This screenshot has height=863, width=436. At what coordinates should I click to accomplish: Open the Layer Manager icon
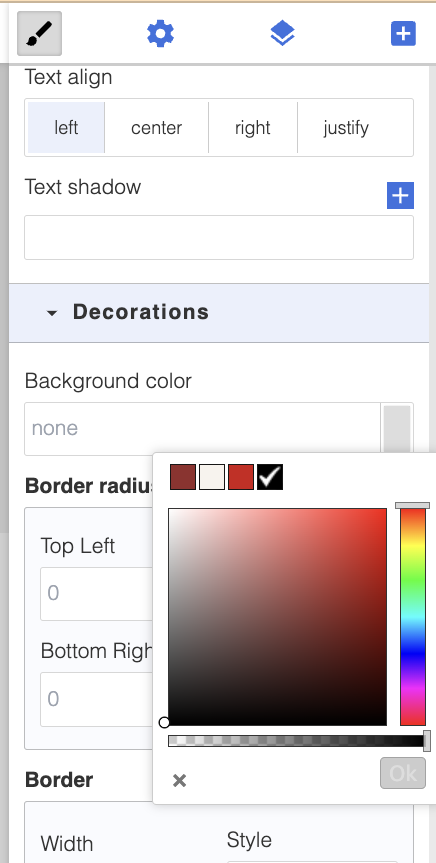click(x=282, y=34)
